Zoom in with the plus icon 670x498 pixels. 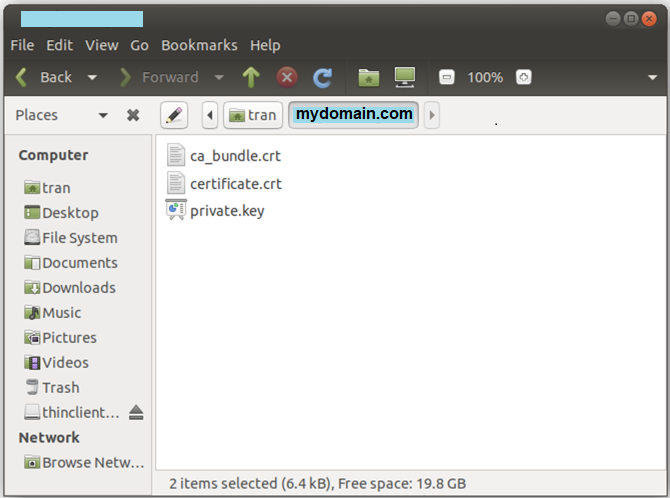523,78
